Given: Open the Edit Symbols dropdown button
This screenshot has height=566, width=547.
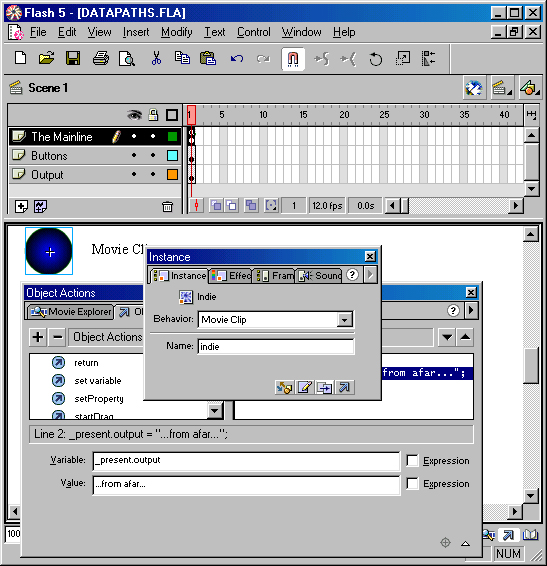Looking at the screenshot, I should pyautogui.click(x=529, y=88).
